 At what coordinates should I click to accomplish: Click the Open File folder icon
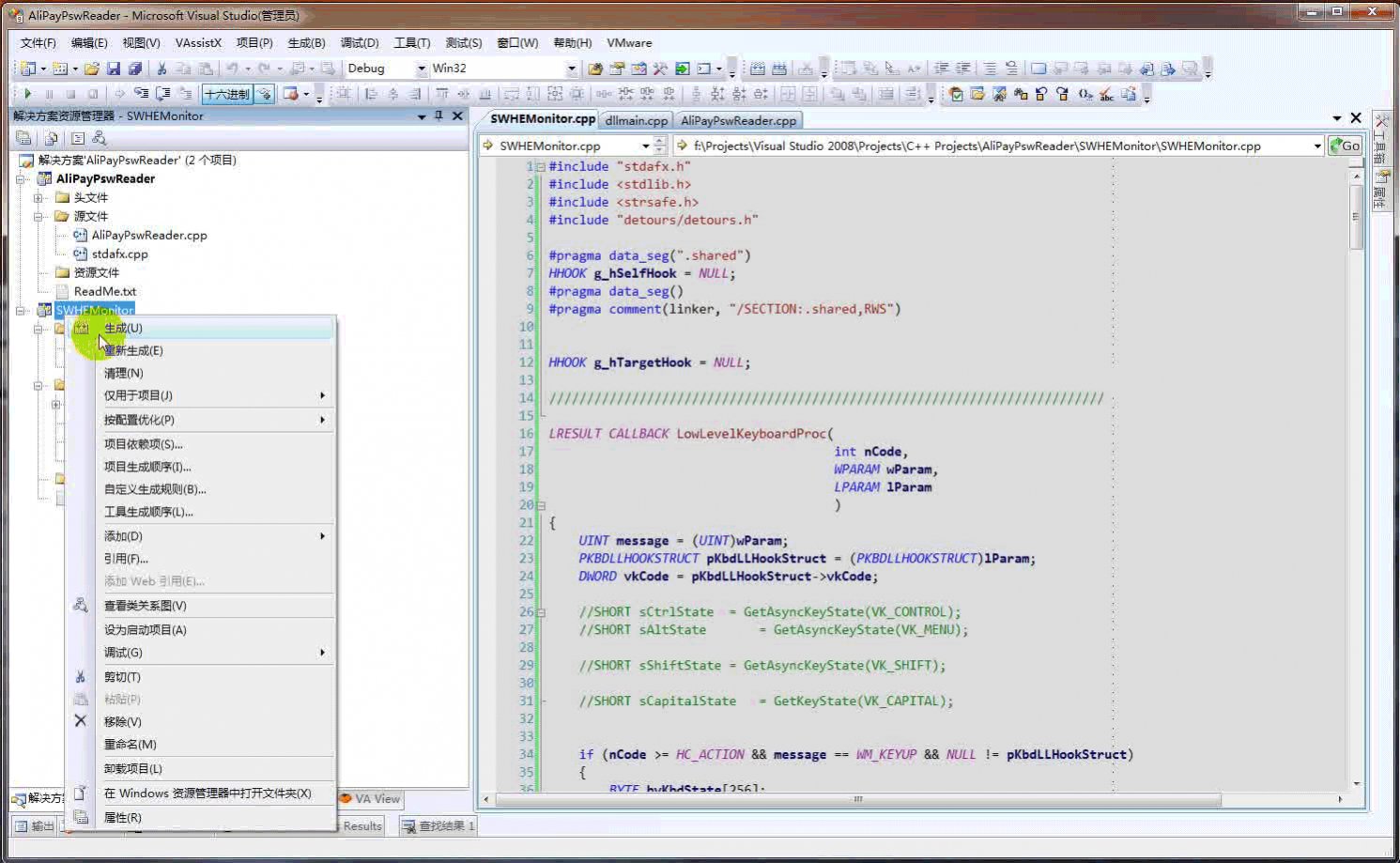(92, 69)
